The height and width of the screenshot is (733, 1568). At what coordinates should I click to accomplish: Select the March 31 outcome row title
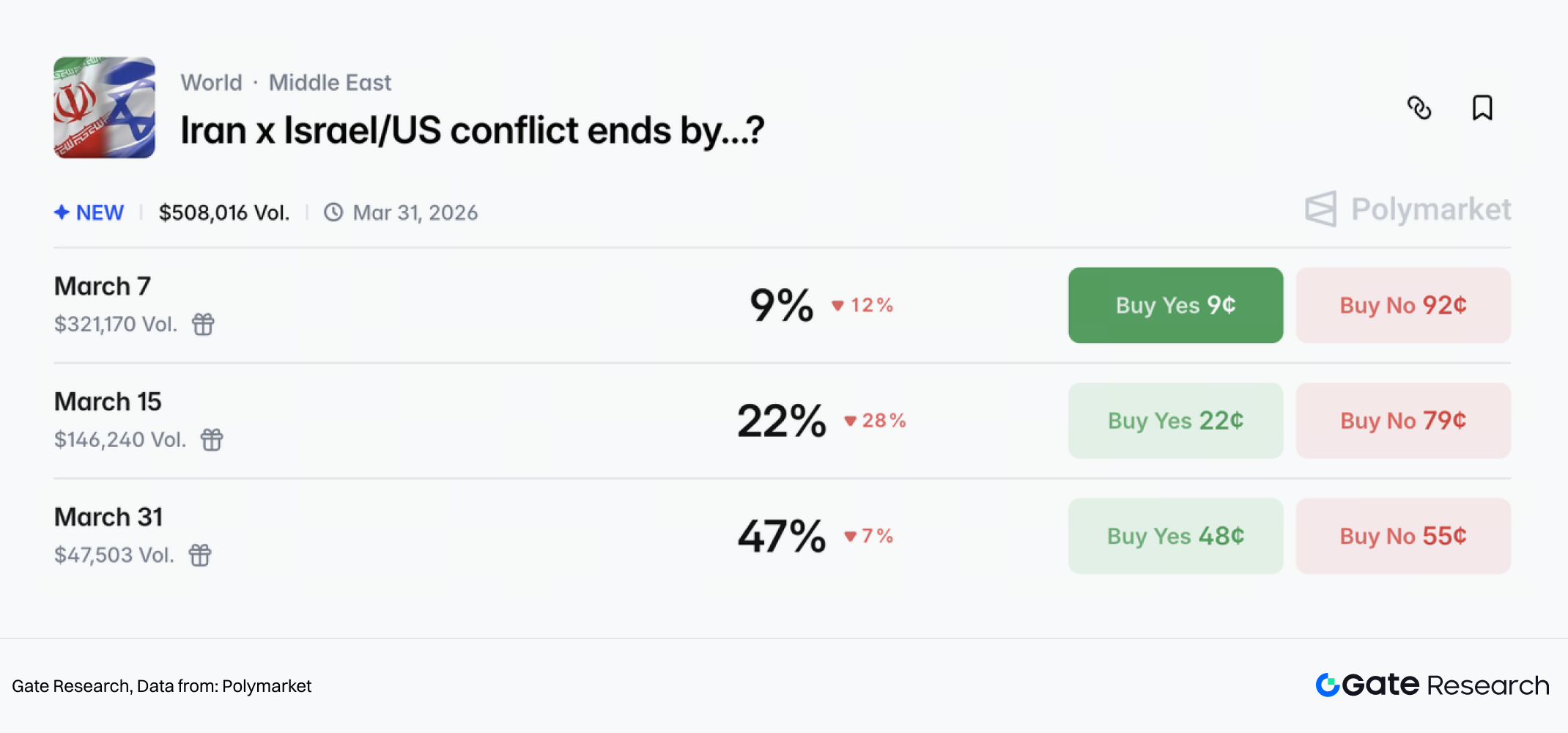[x=108, y=517]
